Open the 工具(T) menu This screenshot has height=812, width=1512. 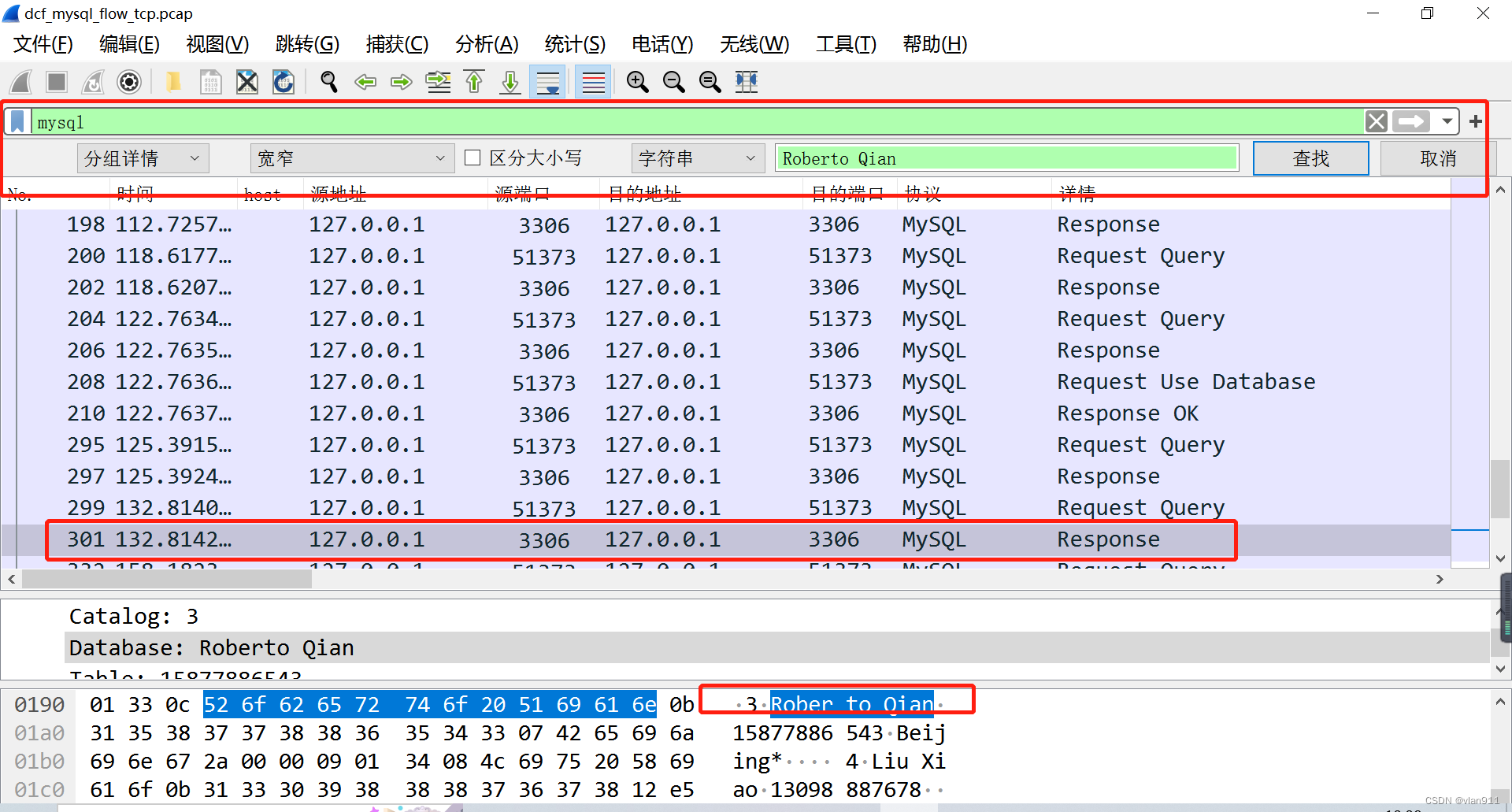(846, 44)
